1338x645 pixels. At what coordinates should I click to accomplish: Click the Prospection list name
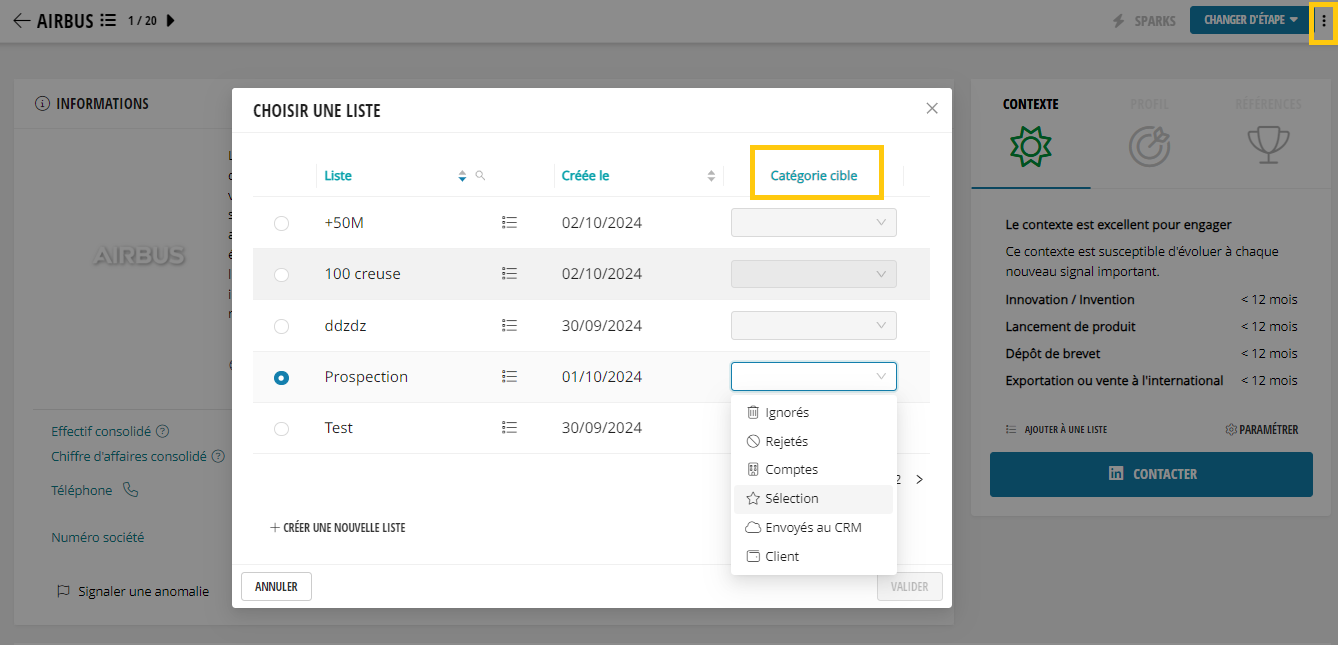(x=366, y=376)
